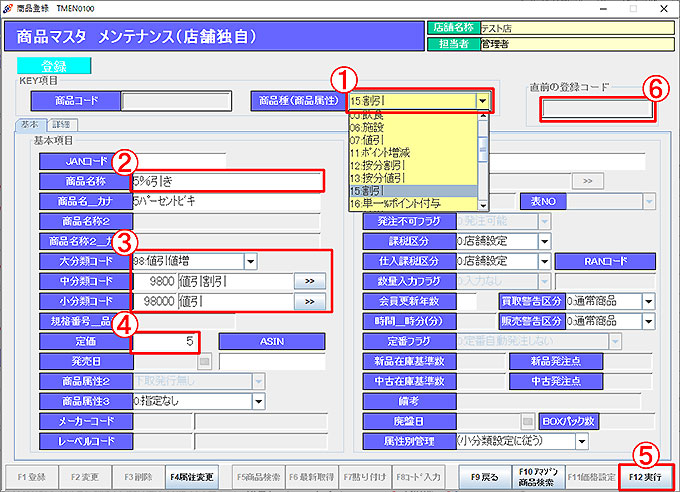Click the 商品名_カナ field
This screenshot has width=680, height=492.
pyautogui.click(x=226, y=201)
